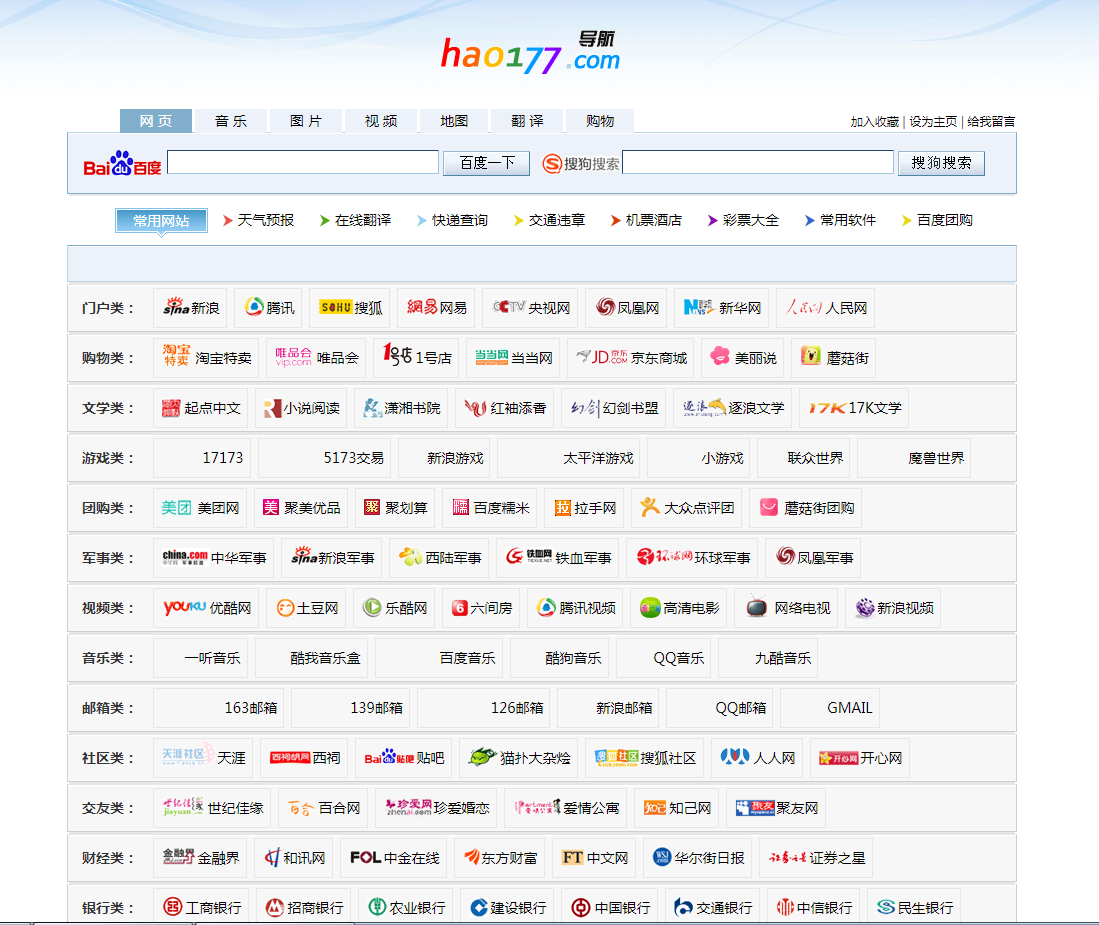Image resolution: width=1099 pixels, height=925 pixels.
Task: Click the 加入收藏 link
Action: 875,122
